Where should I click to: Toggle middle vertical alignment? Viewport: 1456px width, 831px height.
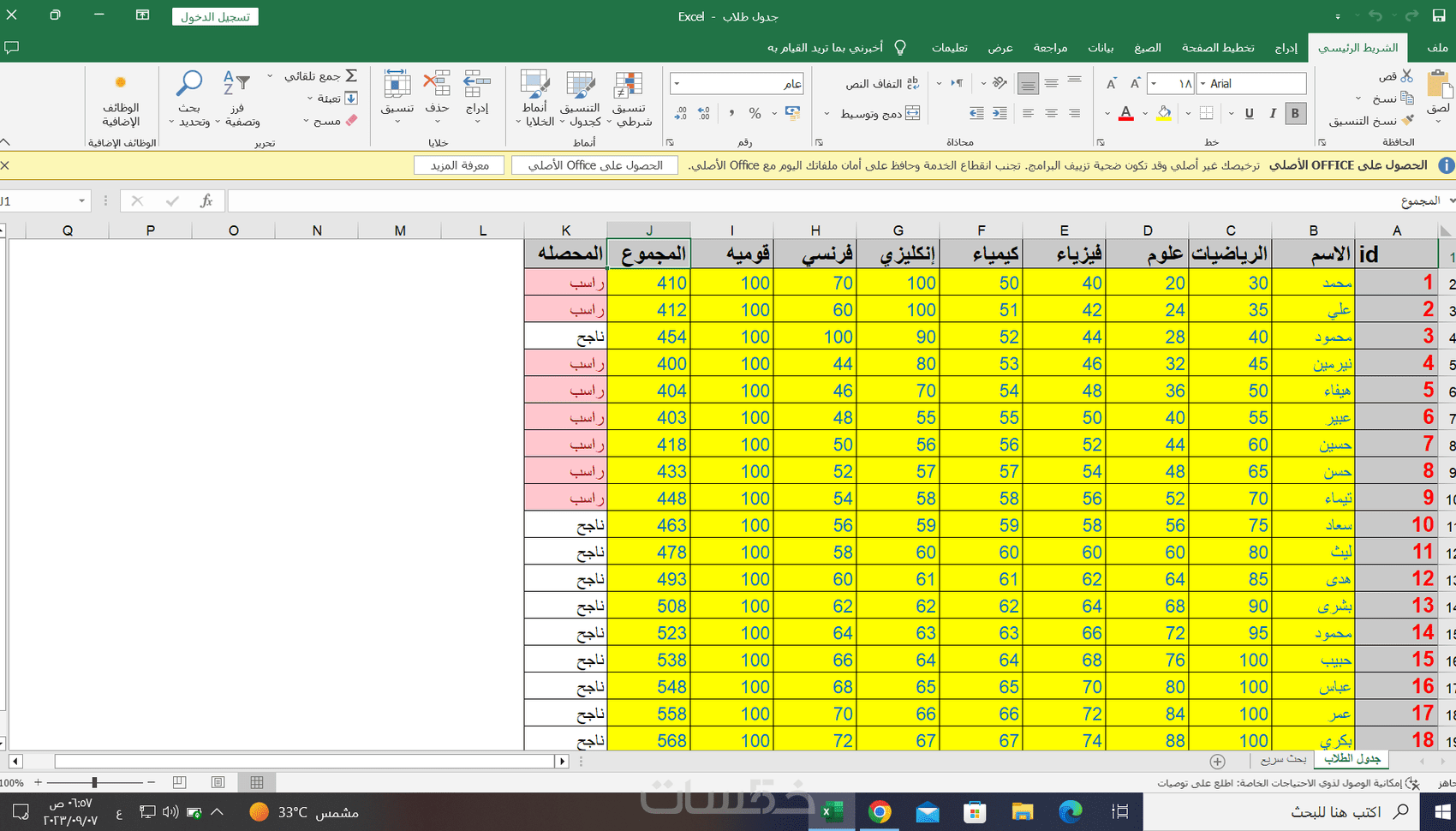(1051, 83)
